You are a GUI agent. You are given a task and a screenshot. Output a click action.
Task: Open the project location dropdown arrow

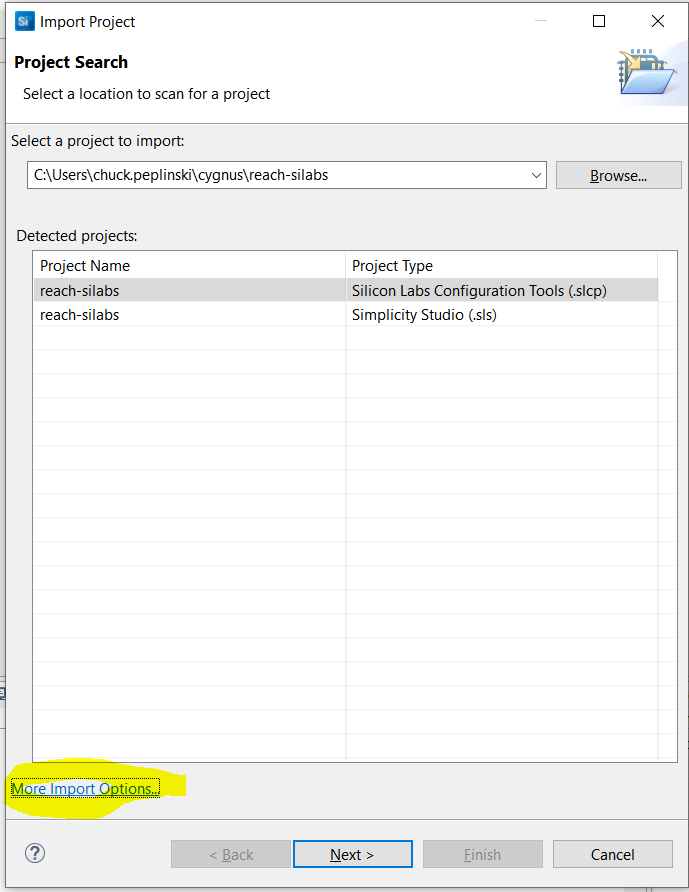pyautogui.click(x=536, y=175)
